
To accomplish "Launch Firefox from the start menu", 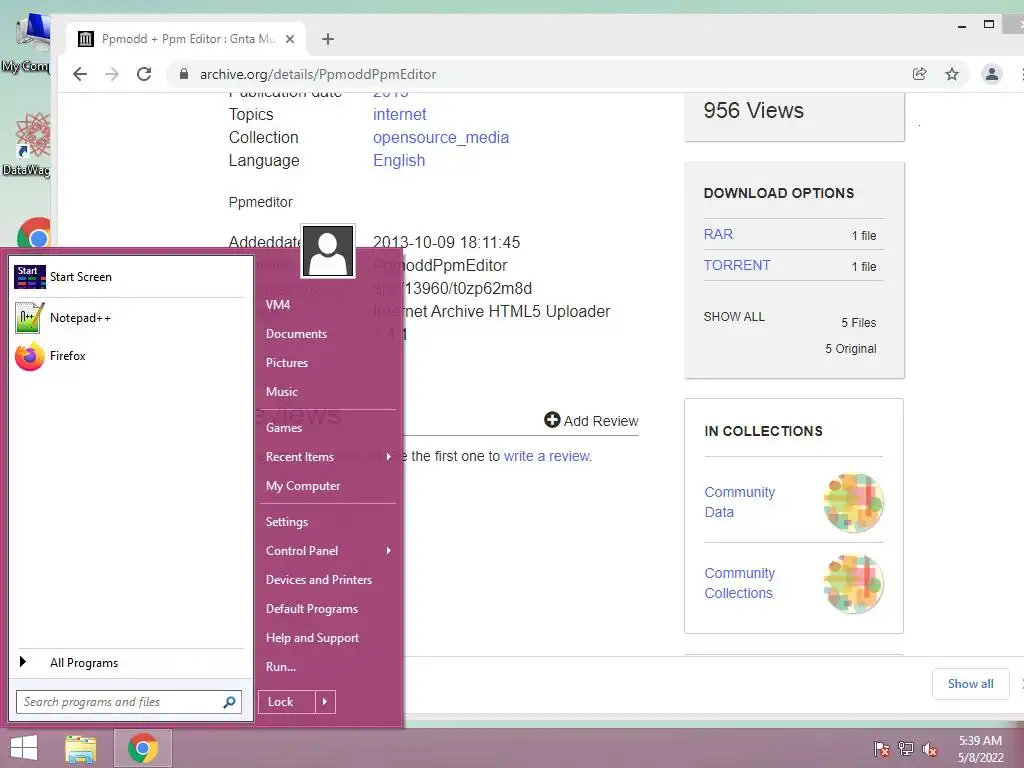I will pos(130,356).
